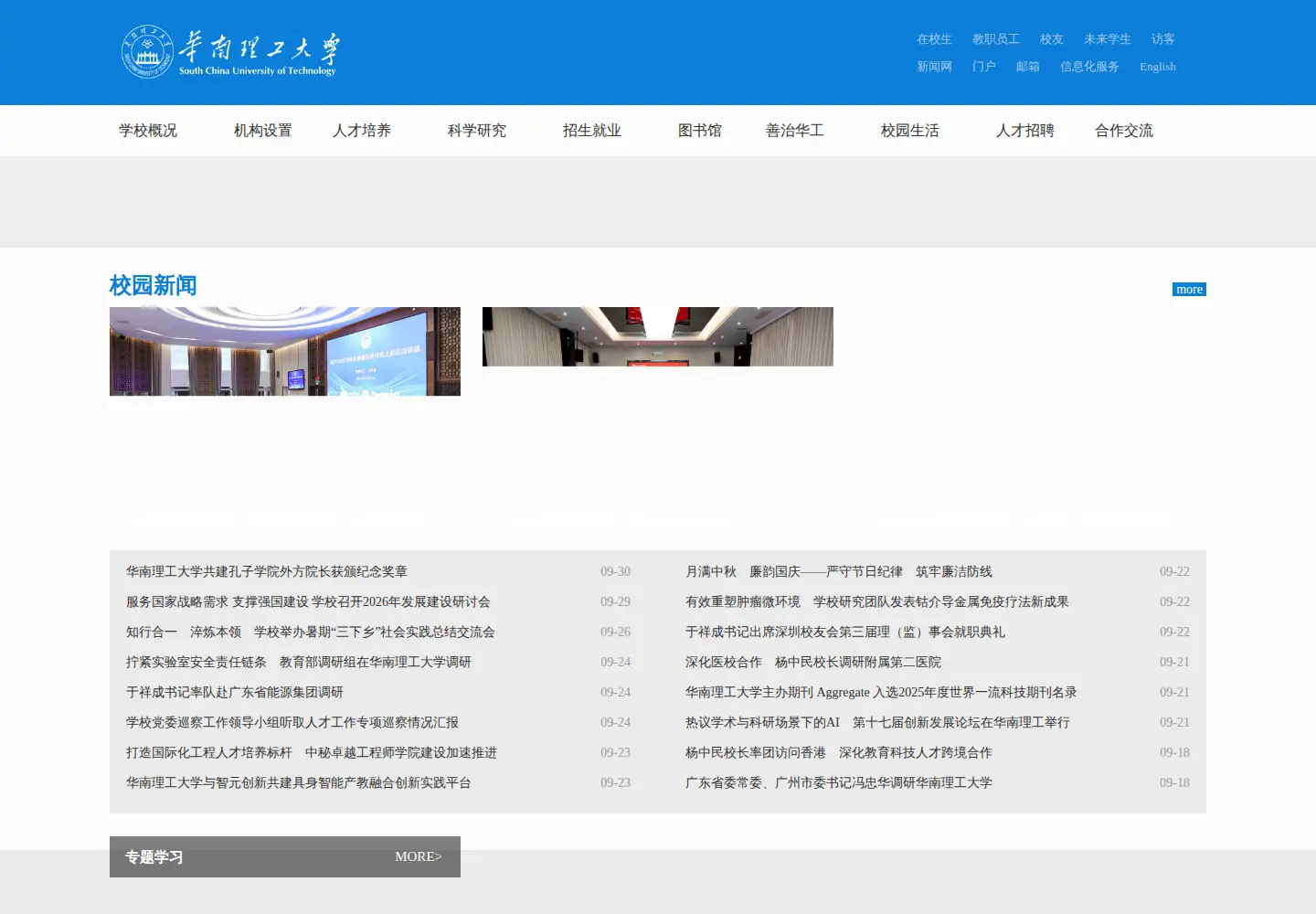The image size is (1316, 914).
Task: Open the 邮箱 mail link
Action: (x=1027, y=67)
